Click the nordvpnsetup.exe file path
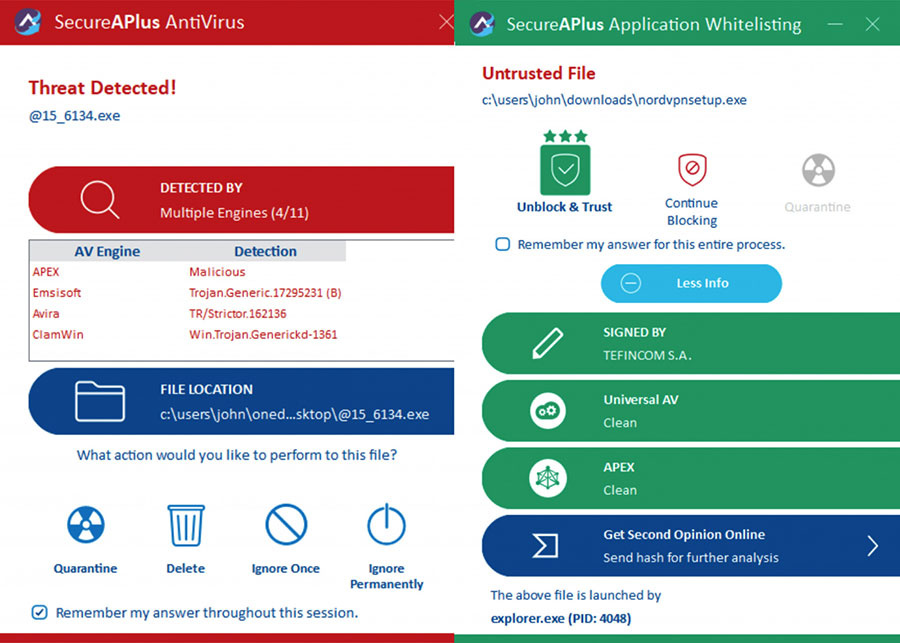The height and width of the screenshot is (643, 900). coord(614,100)
